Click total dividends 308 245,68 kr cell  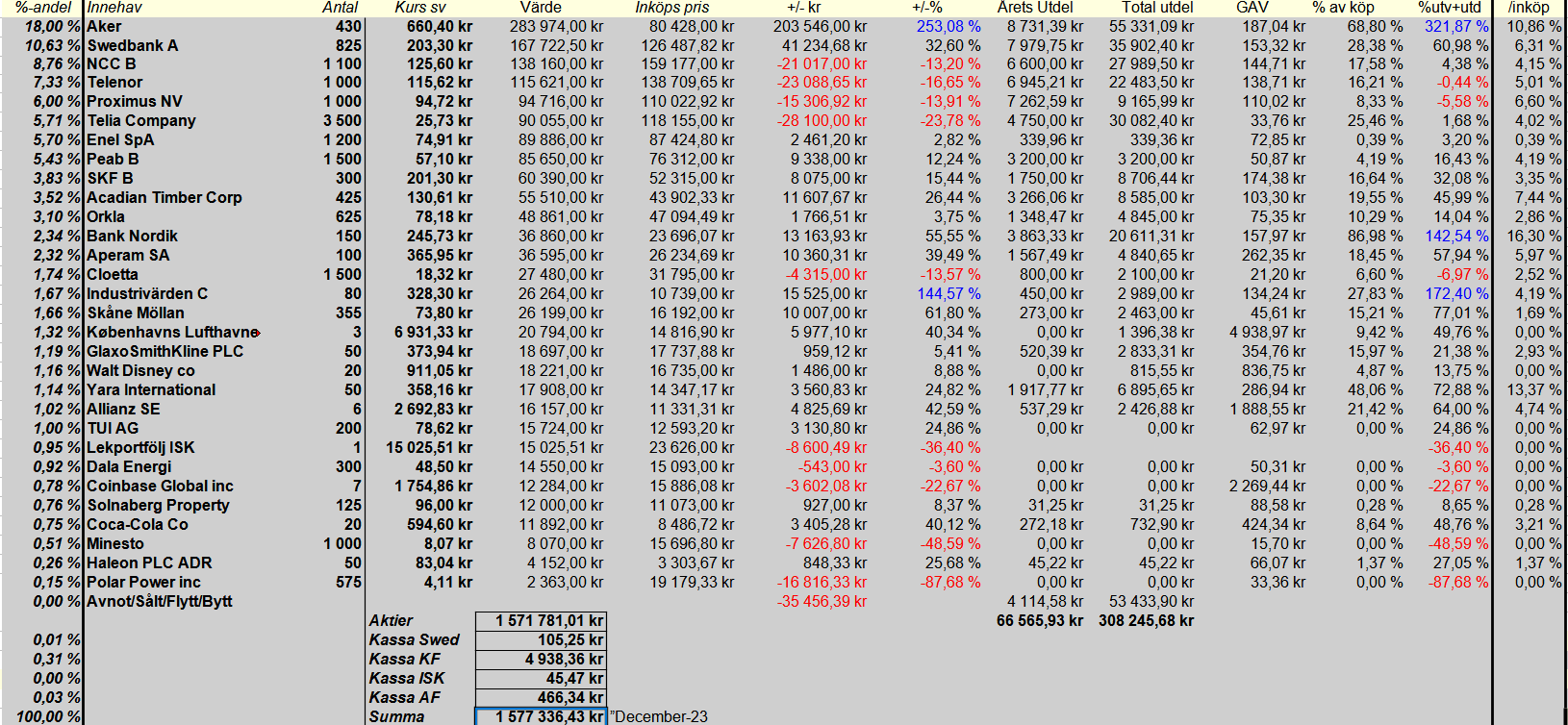coord(1147,621)
